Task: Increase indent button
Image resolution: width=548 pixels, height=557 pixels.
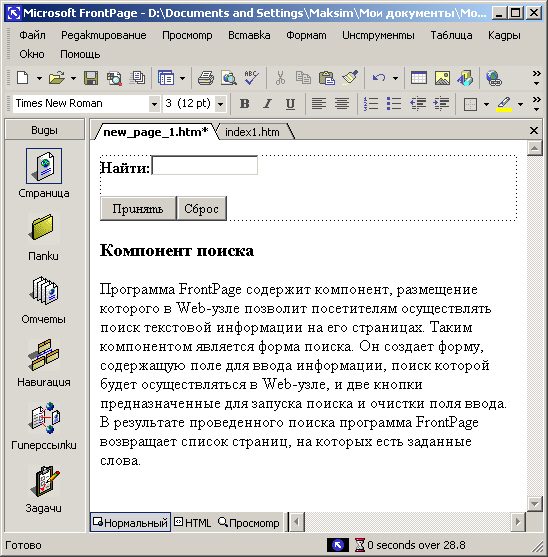Action: click(x=441, y=104)
